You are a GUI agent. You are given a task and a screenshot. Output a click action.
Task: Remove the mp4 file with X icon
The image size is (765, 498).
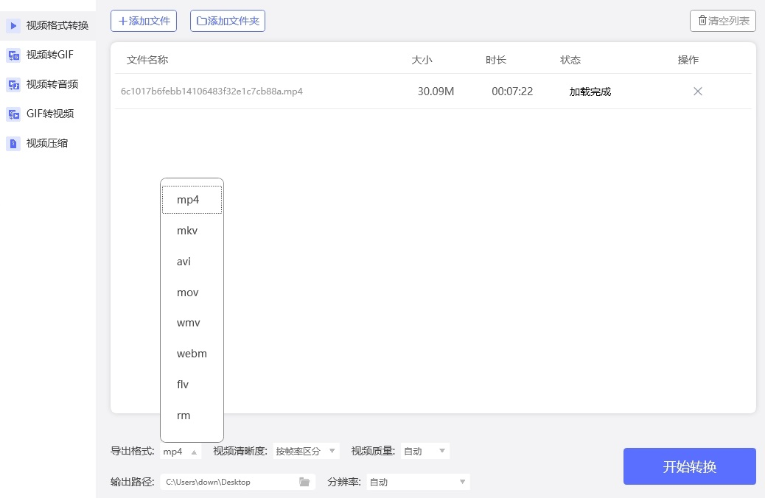698,91
